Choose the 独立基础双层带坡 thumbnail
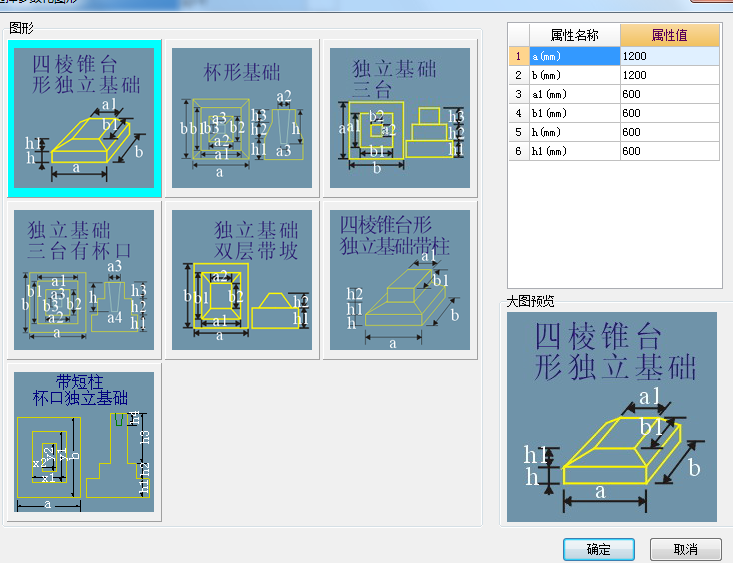The image size is (733, 563). tap(242, 280)
